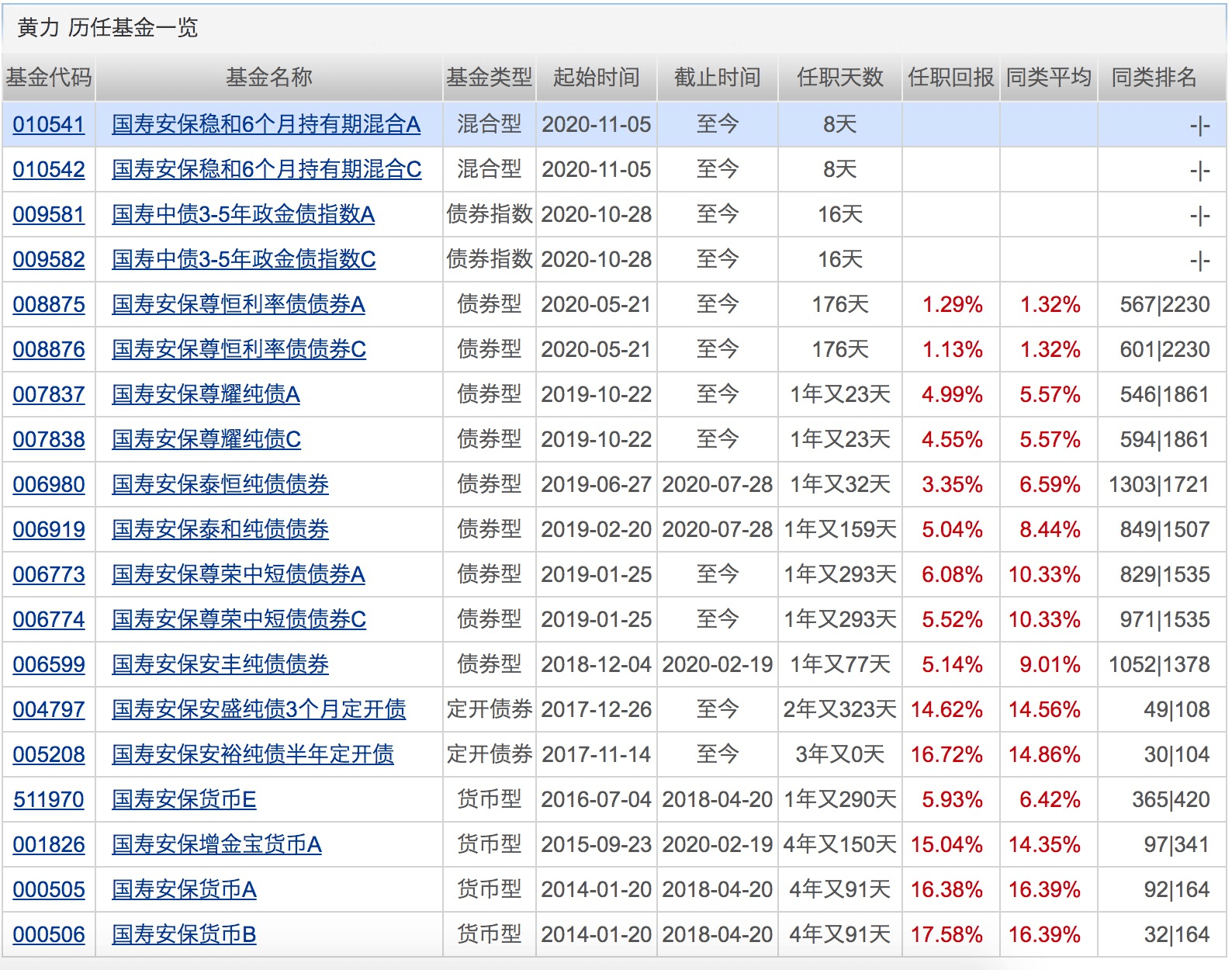This screenshot has height=970, width=1232.
Task: Open fund 国寿安保尊荣中短债债券A
Action: [x=238, y=574]
